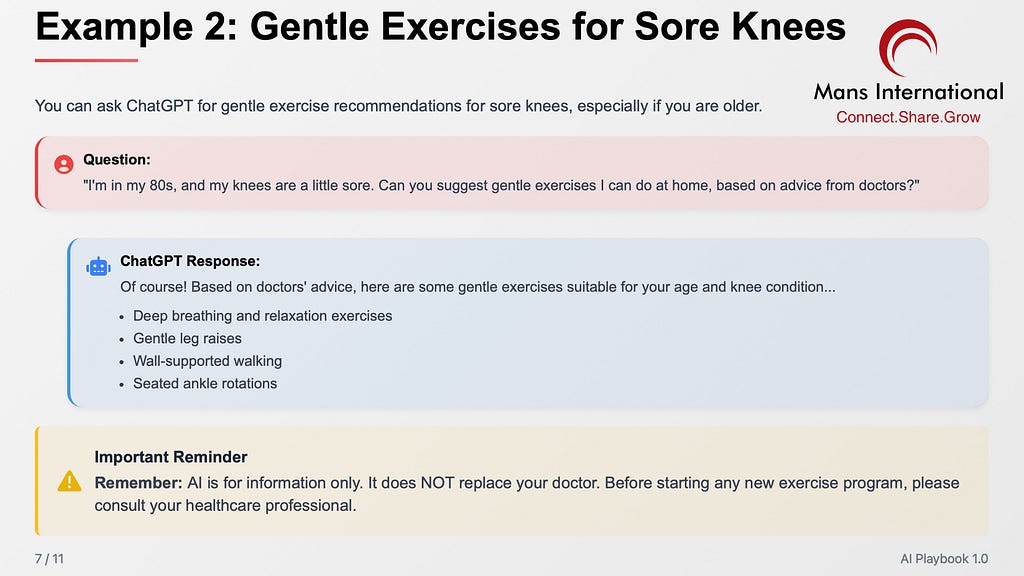Click the red swirl Mans International logo
Viewport: 1024px width, 576px height.
tap(908, 46)
